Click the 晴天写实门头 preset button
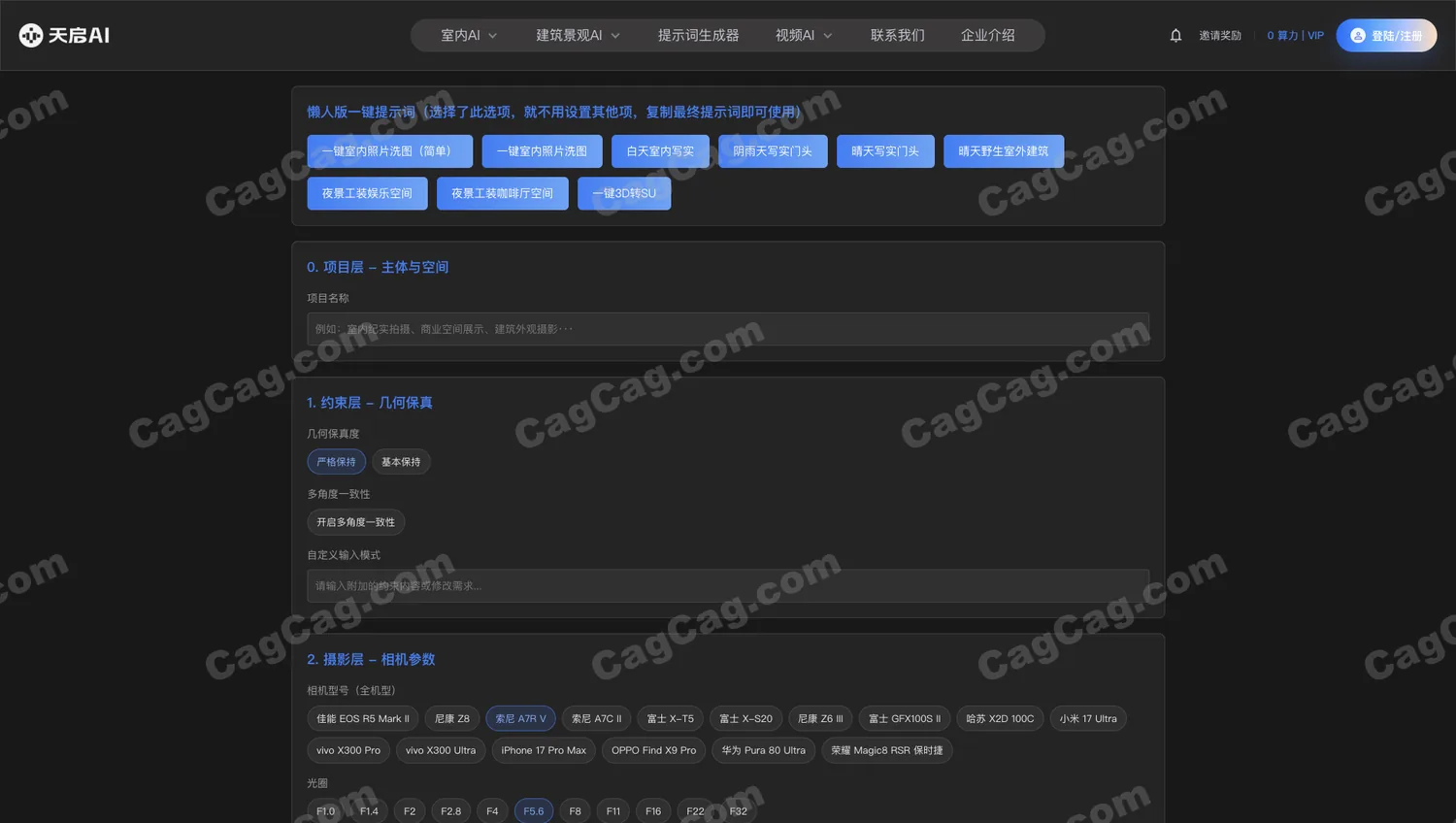Screen dimensions: 1456x823 pos(885,151)
